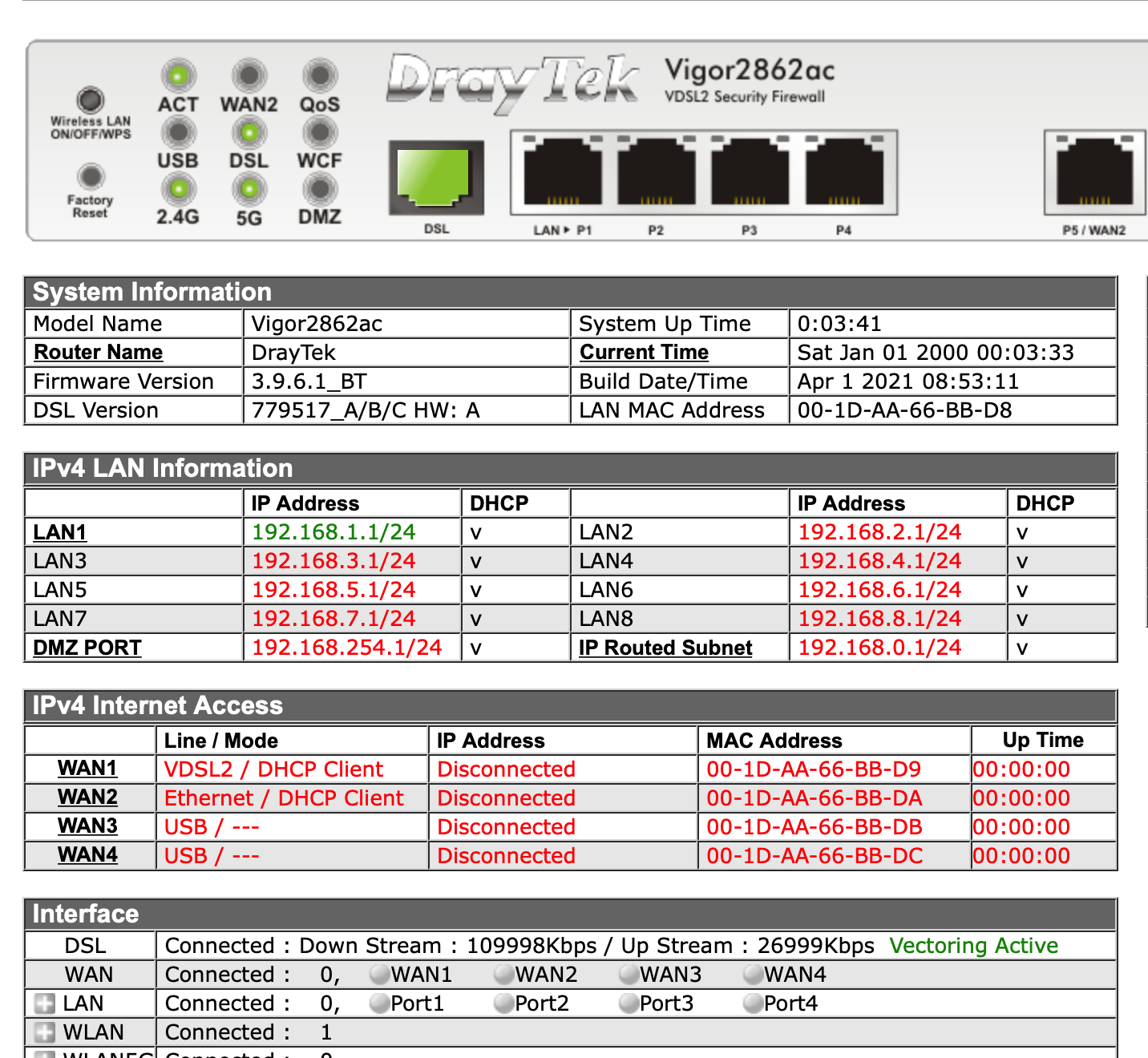Image resolution: width=1148 pixels, height=1058 pixels.
Task: Click the WCF LED indicator
Action: click(319, 131)
